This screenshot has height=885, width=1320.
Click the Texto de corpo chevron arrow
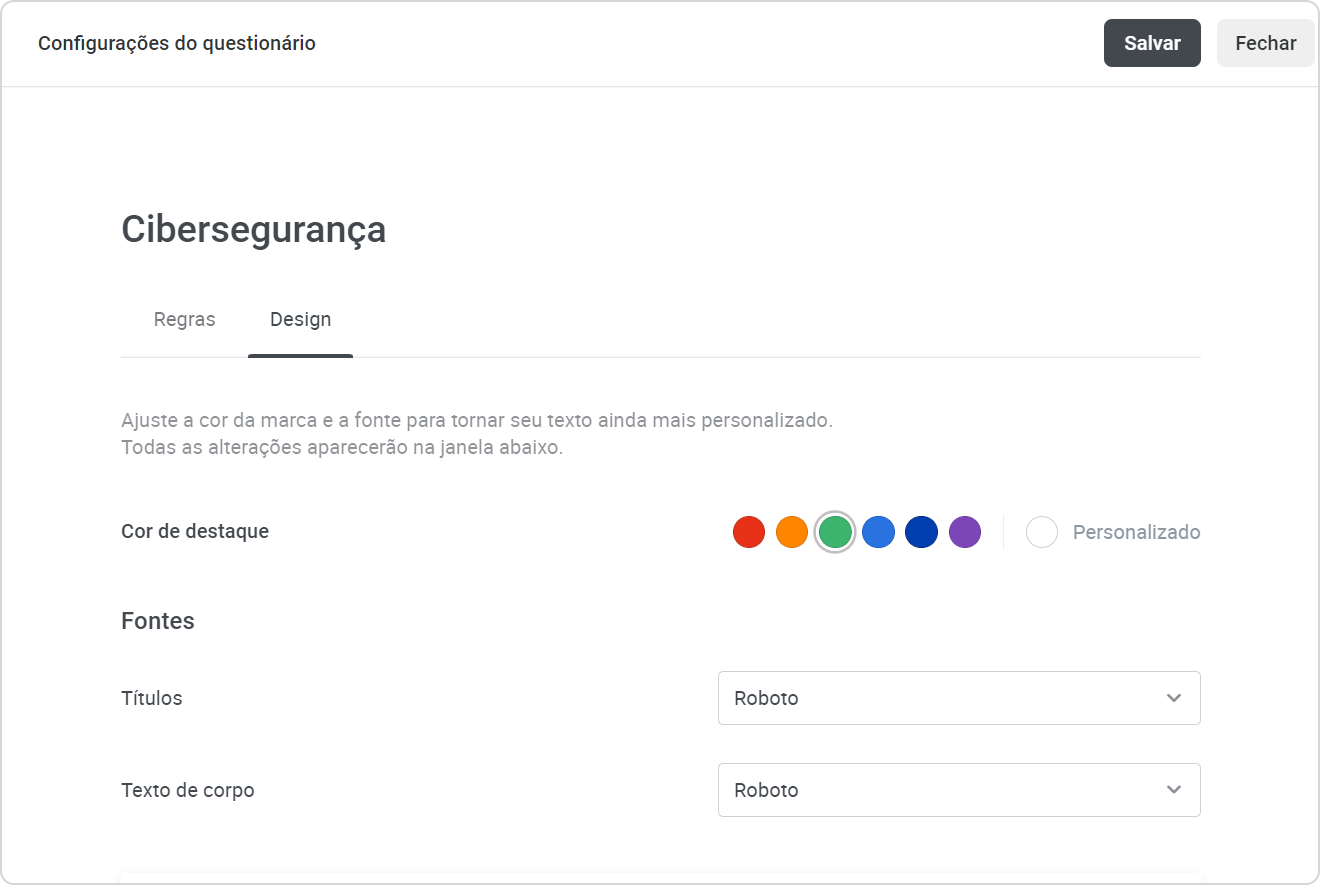click(x=1174, y=790)
